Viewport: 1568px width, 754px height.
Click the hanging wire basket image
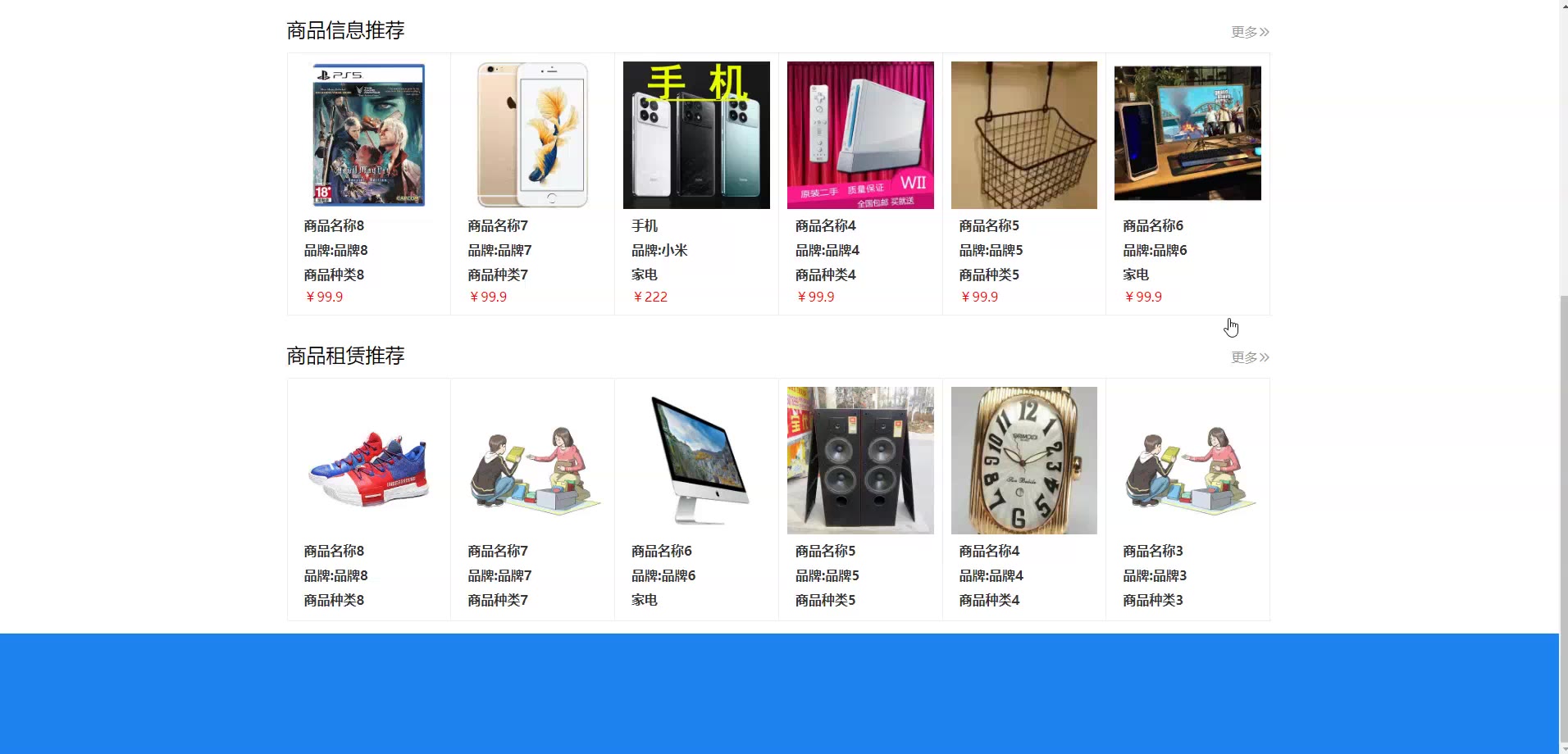pyautogui.click(x=1023, y=135)
